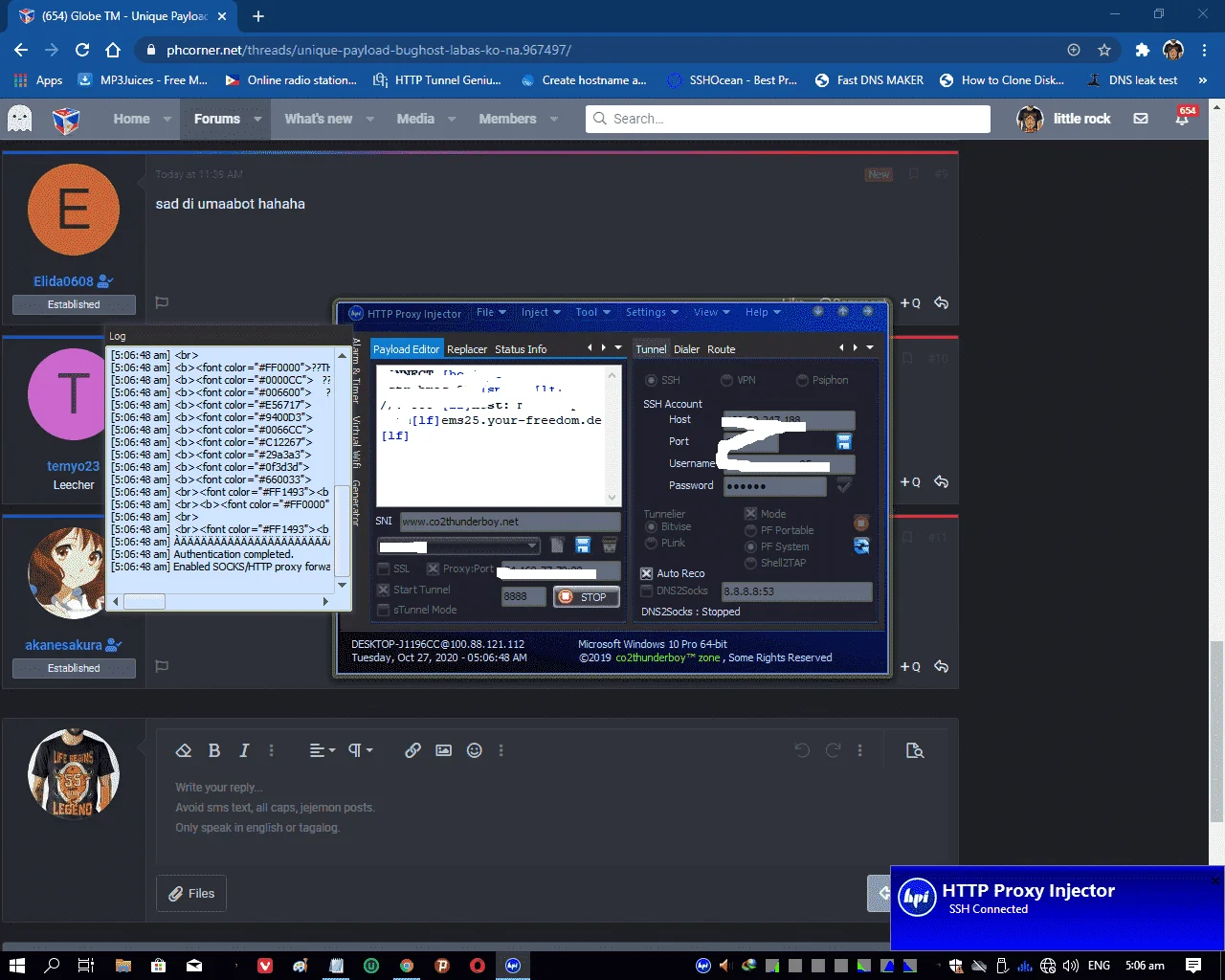Open forum alerts bell with 654 badge

coord(1183,118)
